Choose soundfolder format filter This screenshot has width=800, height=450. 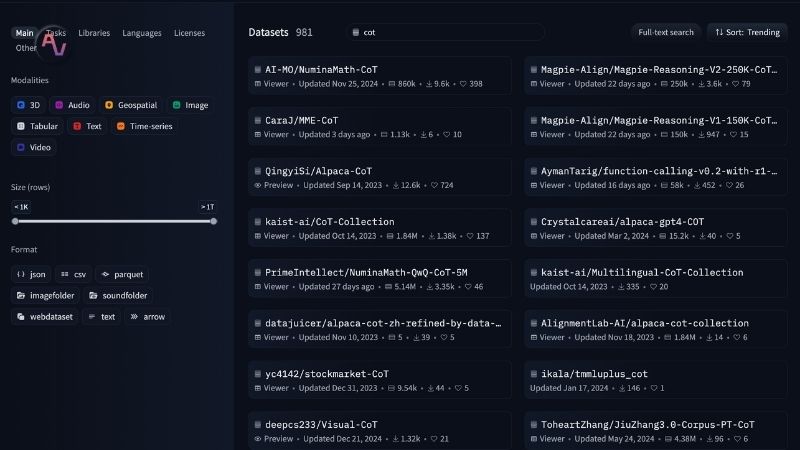pos(118,295)
